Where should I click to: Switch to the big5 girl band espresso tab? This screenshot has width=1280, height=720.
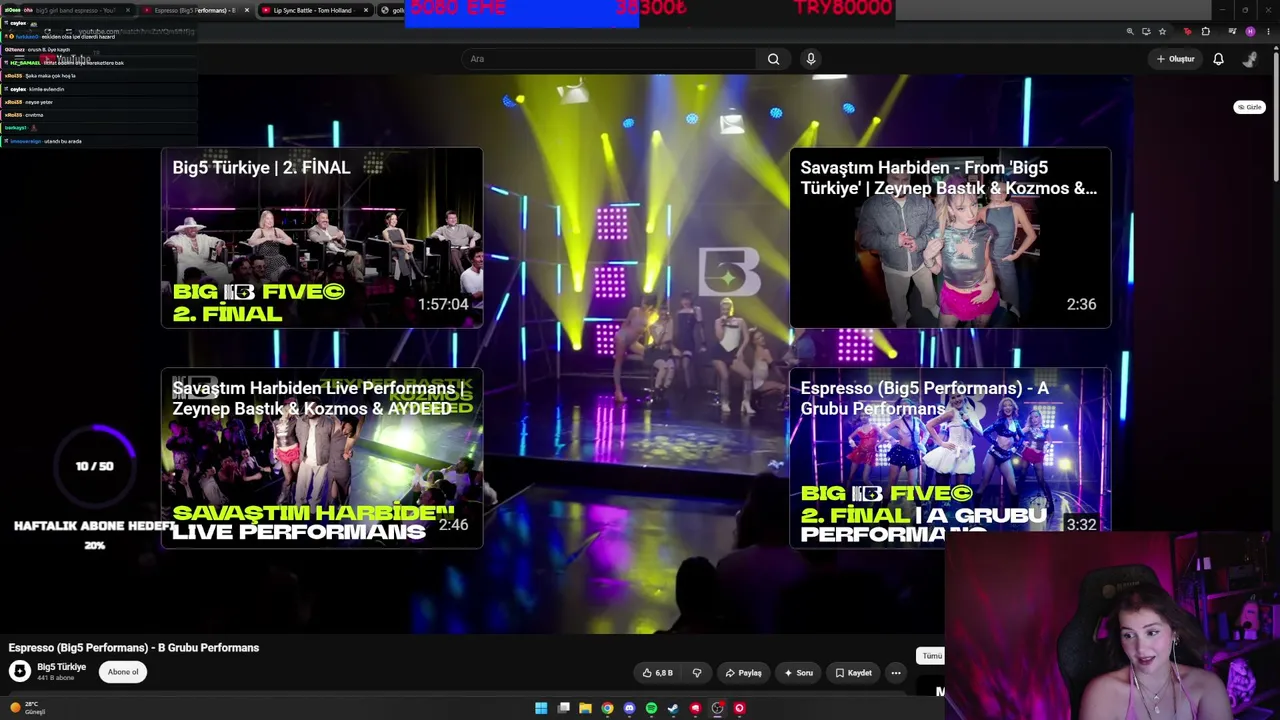coord(70,10)
